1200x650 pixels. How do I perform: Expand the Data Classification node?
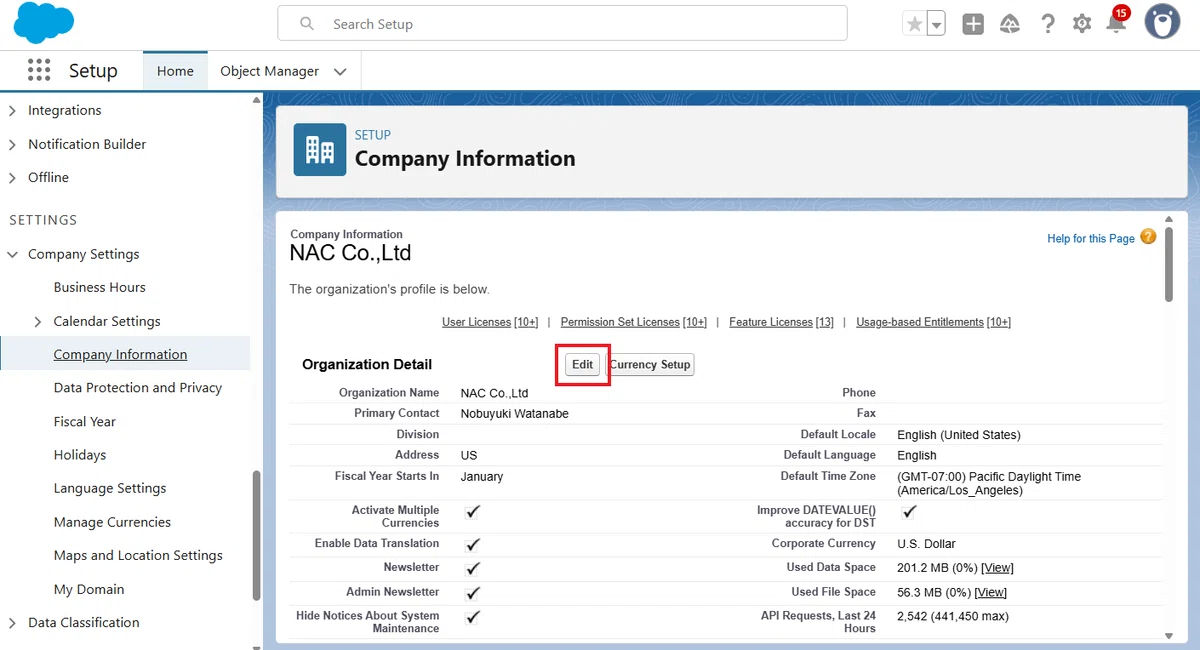[x=12, y=623]
